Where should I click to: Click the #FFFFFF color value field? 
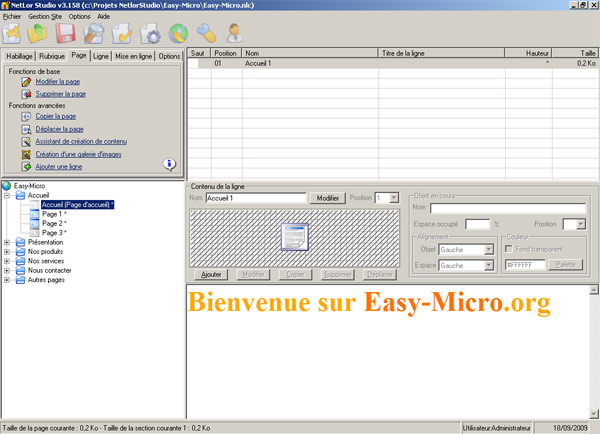tap(525, 265)
